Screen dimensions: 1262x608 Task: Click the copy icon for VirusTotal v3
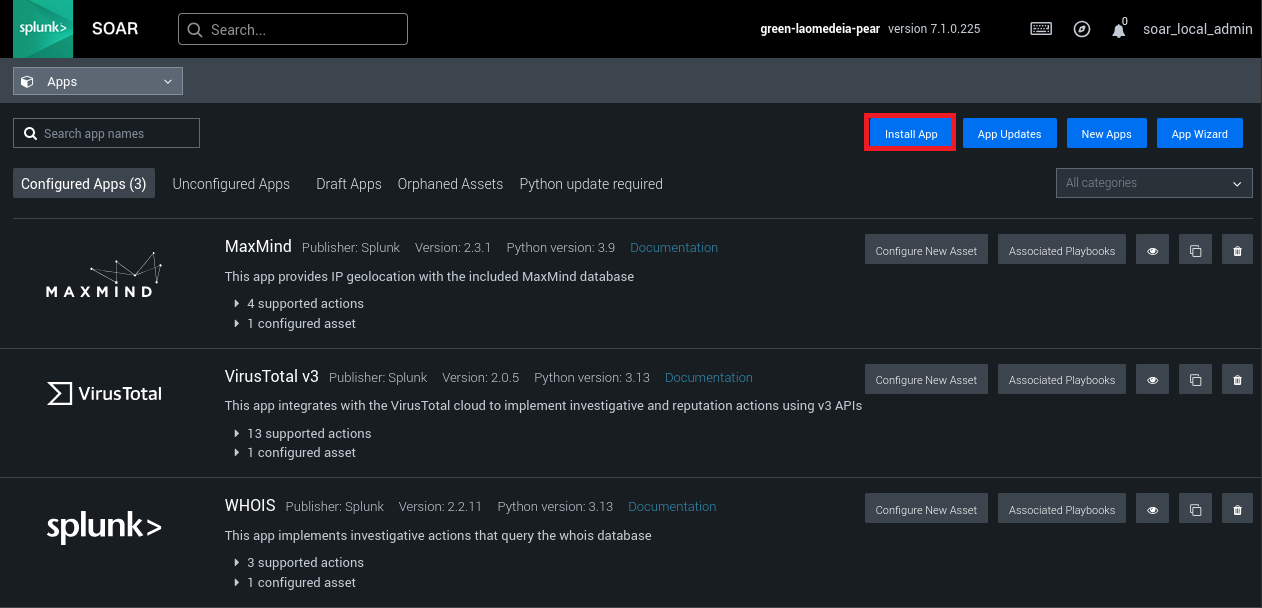pos(1195,380)
